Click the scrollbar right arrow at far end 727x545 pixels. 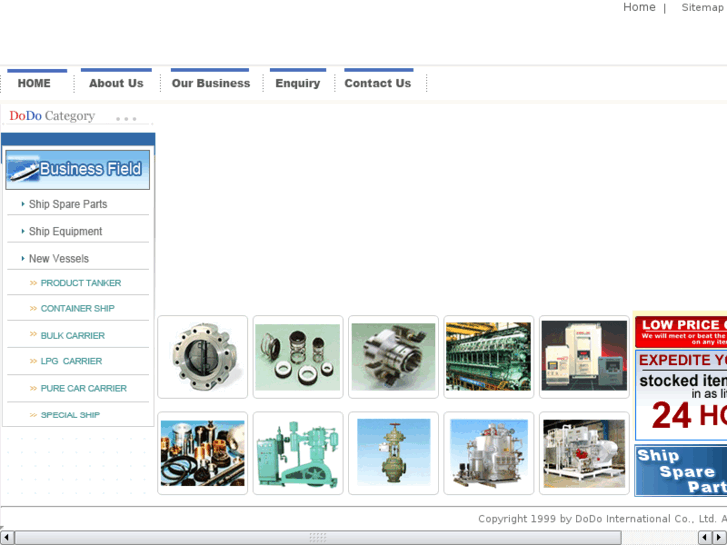tap(719, 538)
